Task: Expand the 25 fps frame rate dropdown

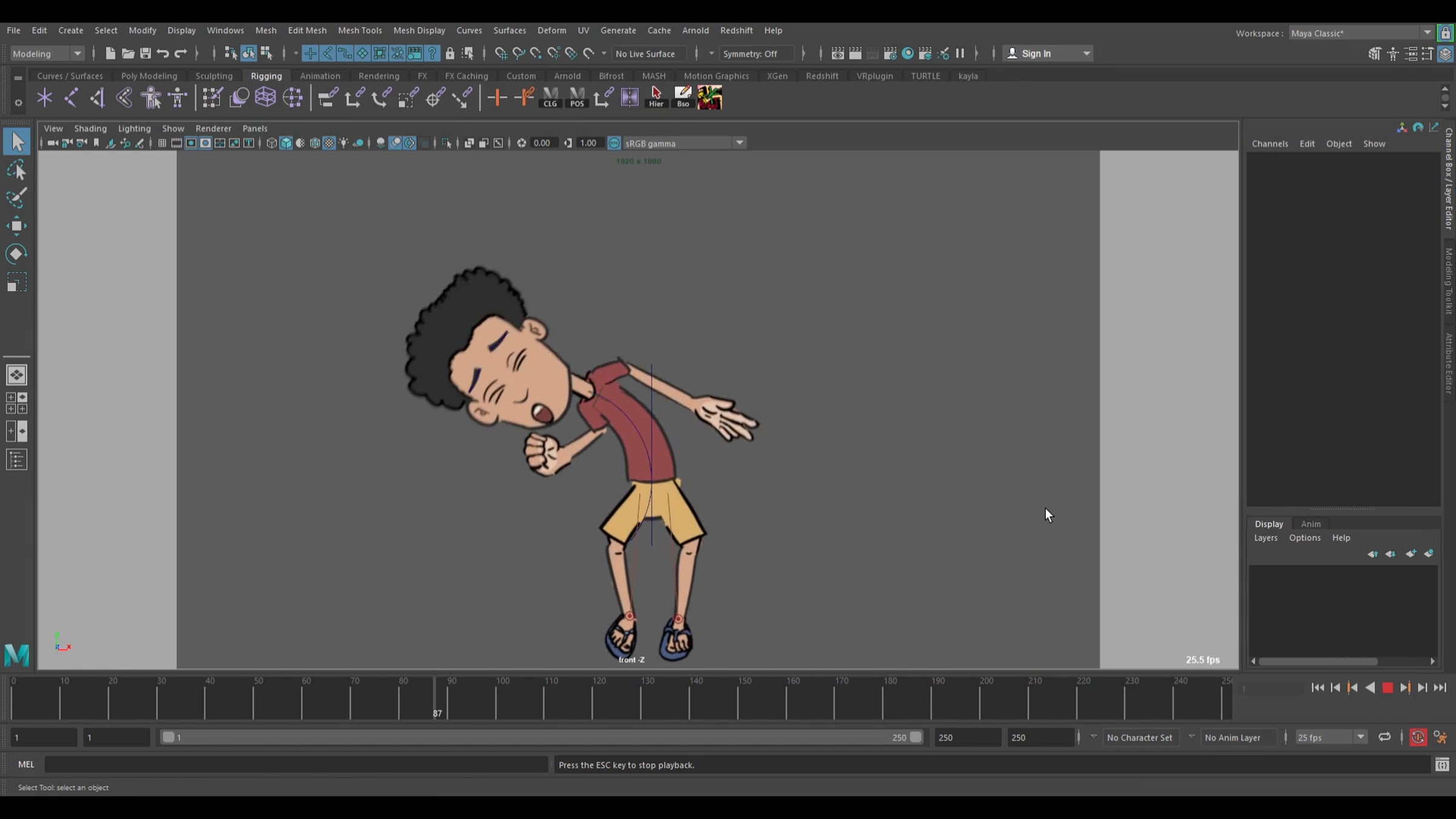Action: click(x=1330, y=737)
